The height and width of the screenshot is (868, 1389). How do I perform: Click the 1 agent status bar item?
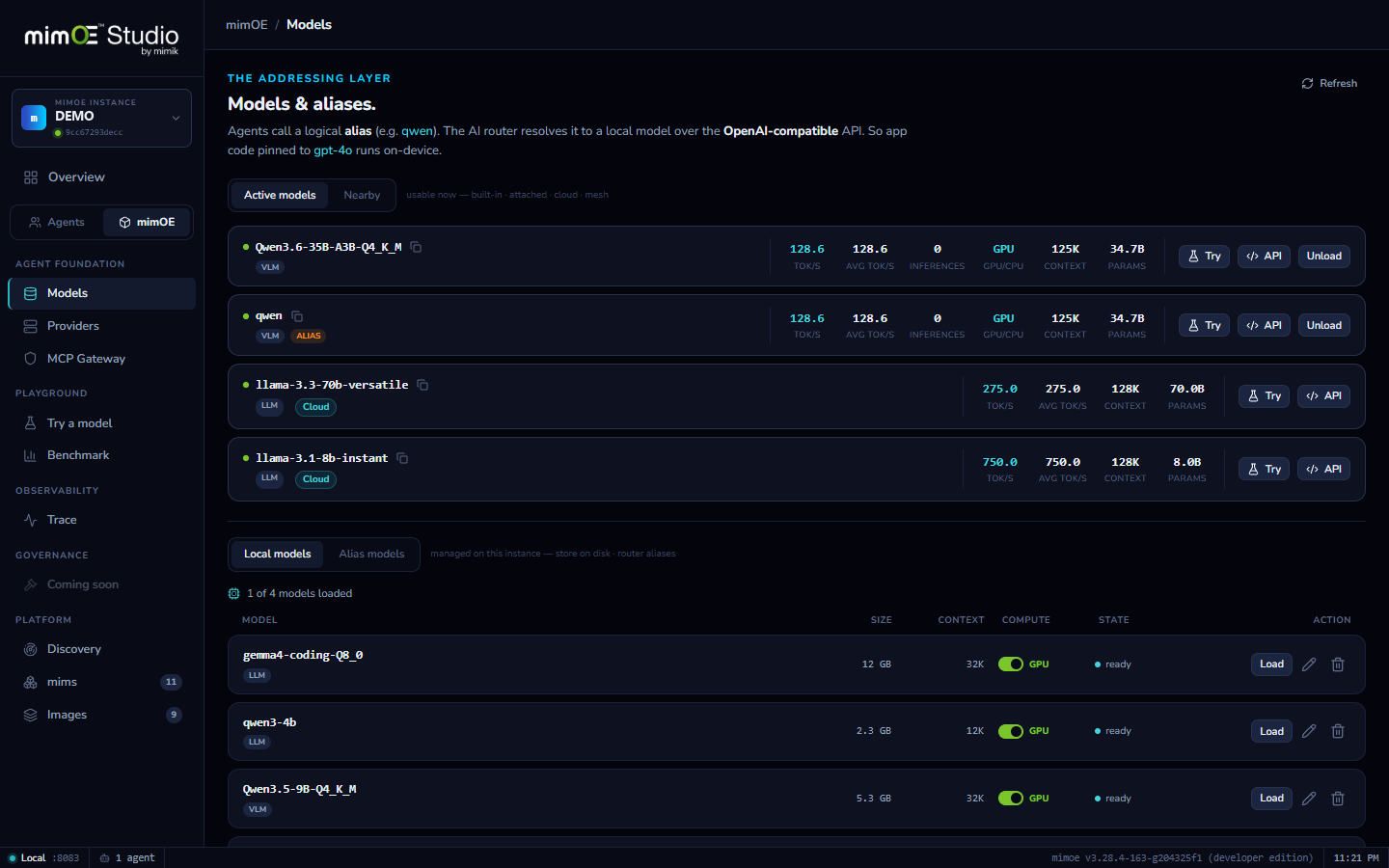click(127, 858)
